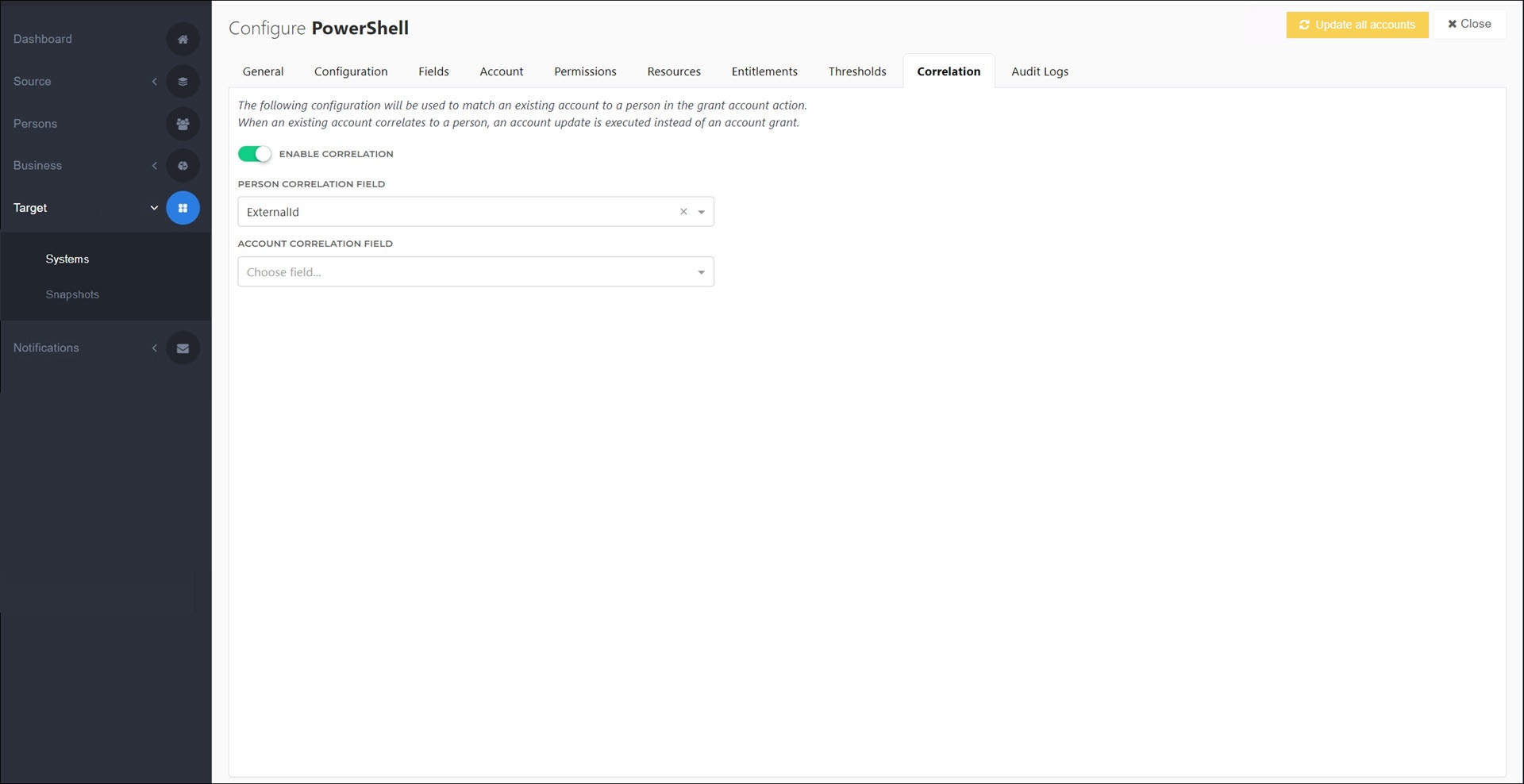Toggle the Enable Correlation switch
The width and height of the screenshot is (1524, 784).
tap(255, 154)
